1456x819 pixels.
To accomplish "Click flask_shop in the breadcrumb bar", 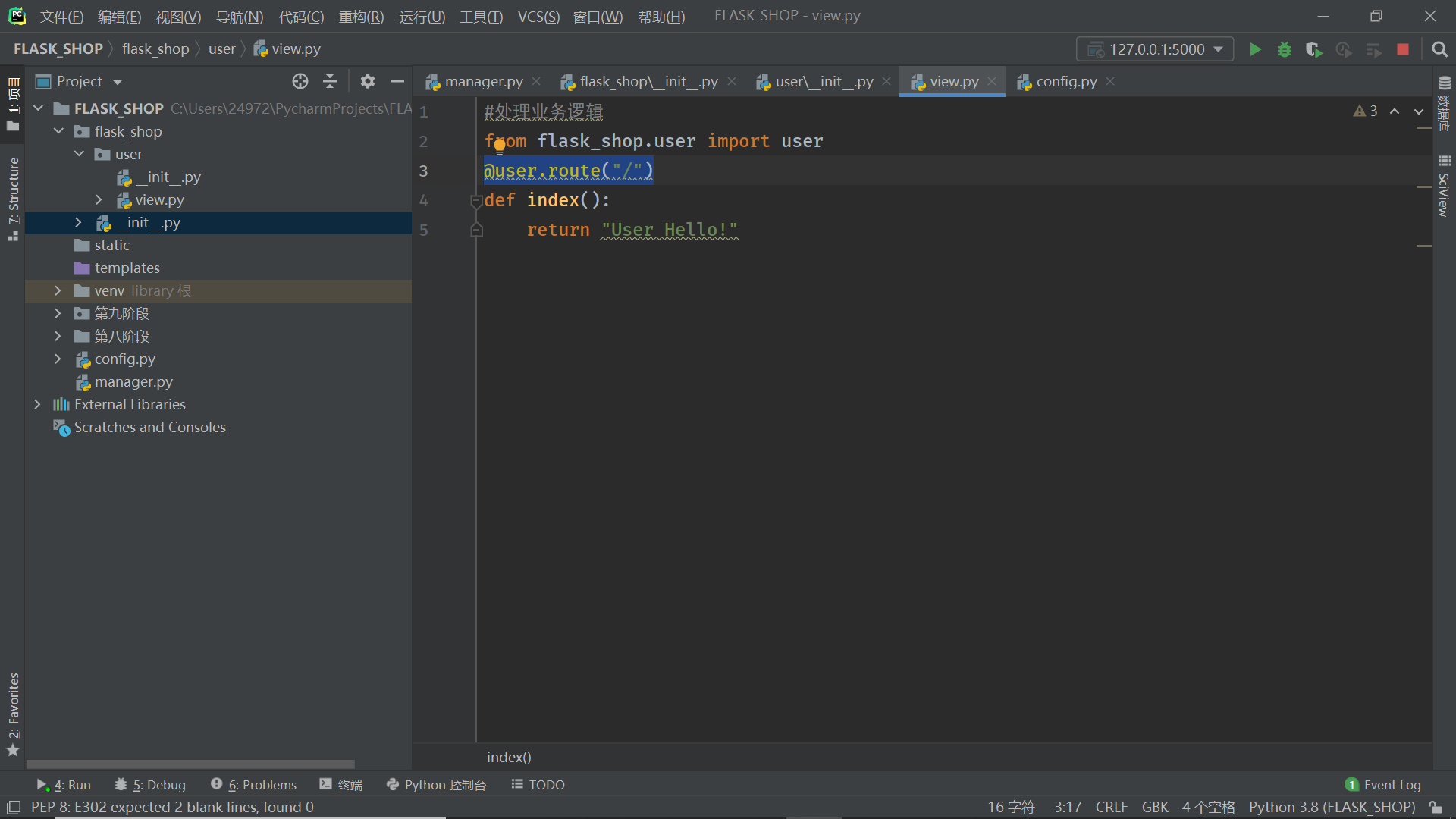I will [x=155, y=49].
